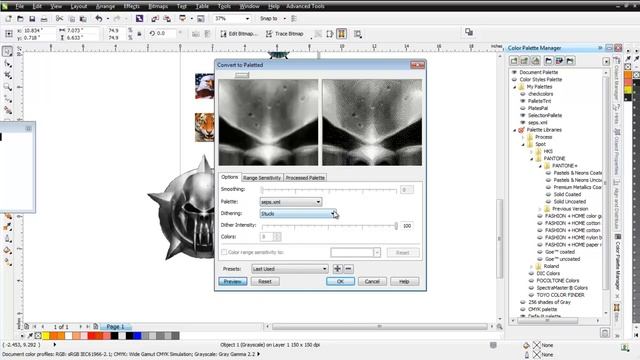Click the Preview button
The image size is (640, 360).
click(x=233, y=281)
